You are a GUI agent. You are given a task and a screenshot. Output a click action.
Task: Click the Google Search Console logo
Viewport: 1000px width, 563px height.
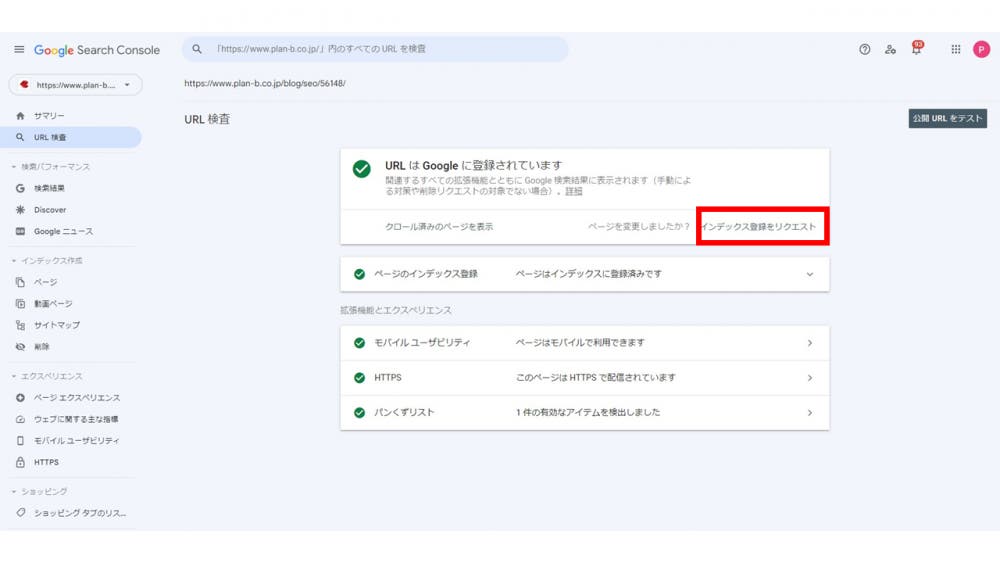coord(97,50)
